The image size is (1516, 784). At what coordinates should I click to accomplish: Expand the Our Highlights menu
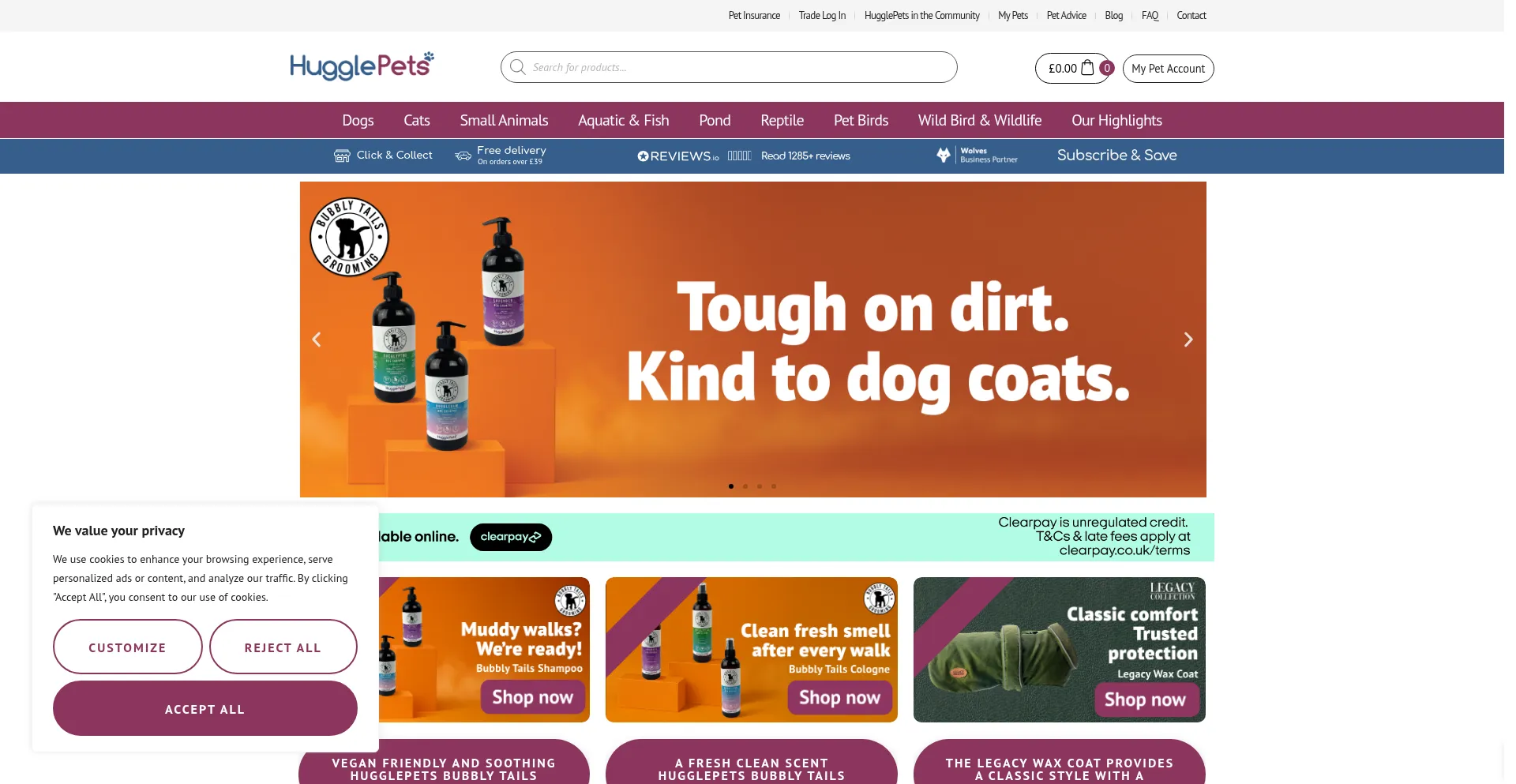1116,120
